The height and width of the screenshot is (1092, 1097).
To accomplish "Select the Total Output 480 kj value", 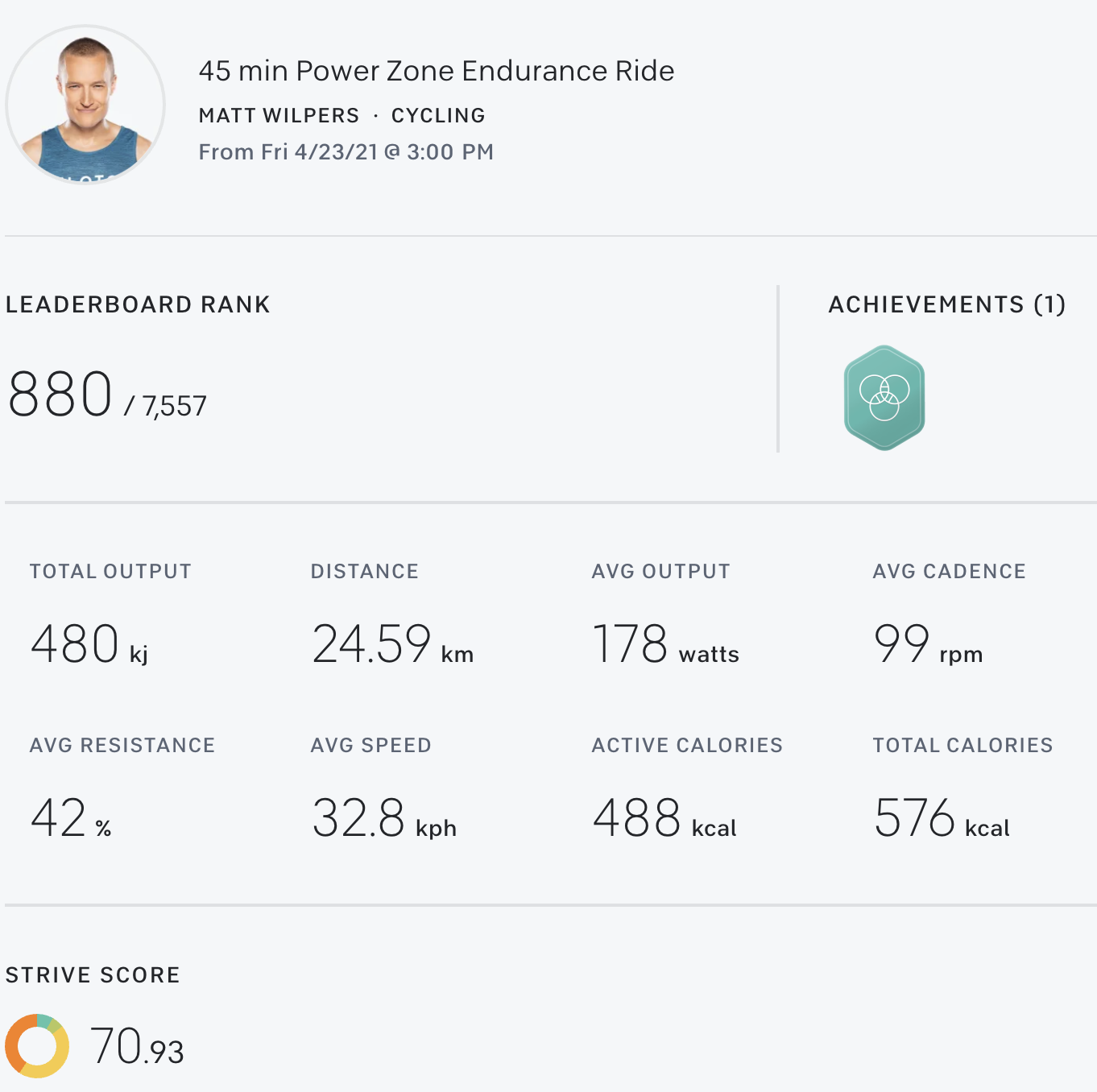I will 89,645.
